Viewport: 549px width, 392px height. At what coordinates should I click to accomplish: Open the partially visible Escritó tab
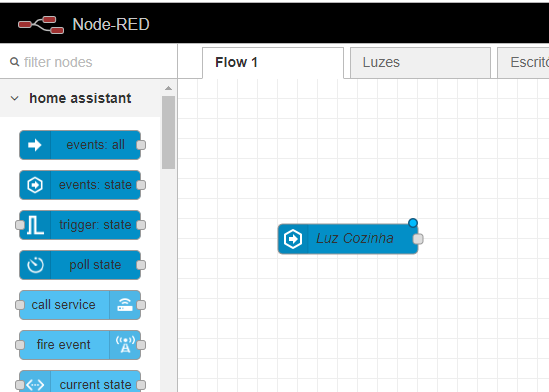[x=523, y=63]
